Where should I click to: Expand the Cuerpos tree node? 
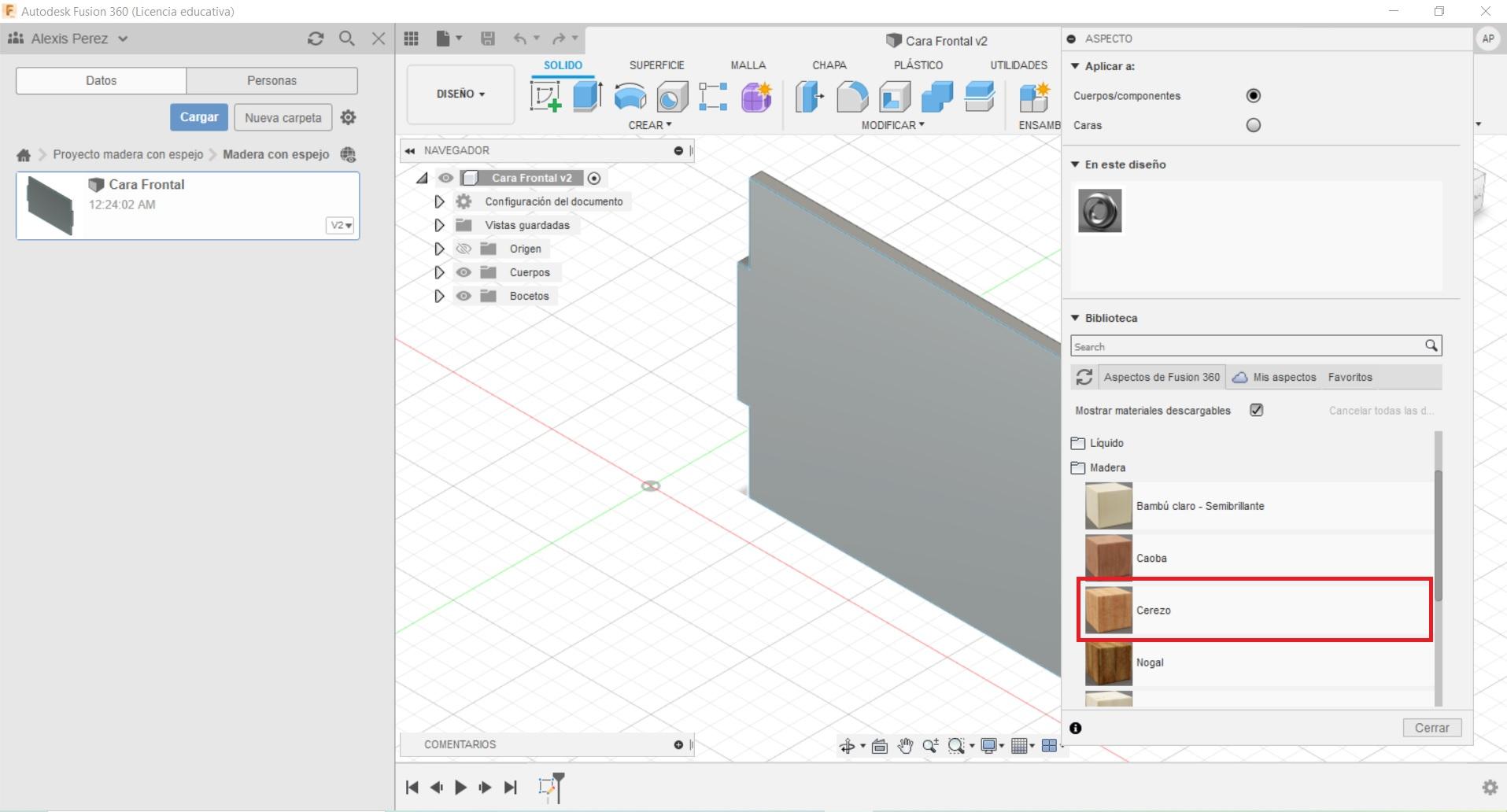coord(439,273)
